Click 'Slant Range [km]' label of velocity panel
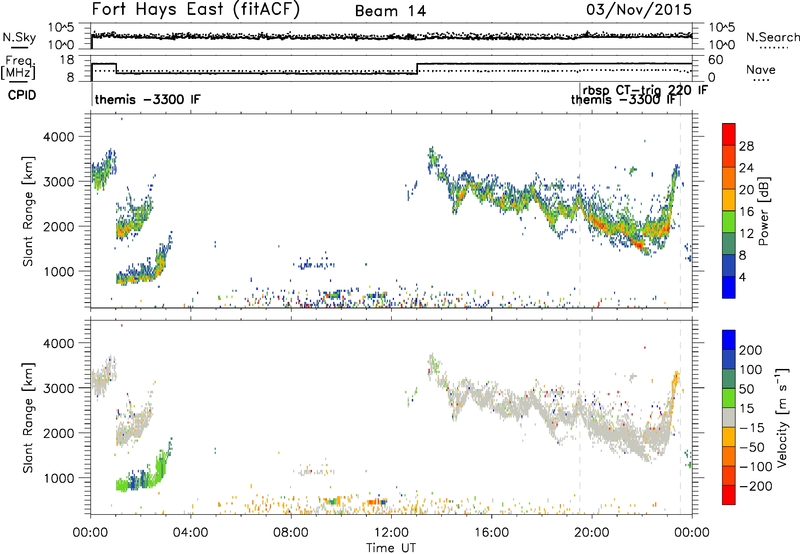Screen dimensions: 800x554 28,418
